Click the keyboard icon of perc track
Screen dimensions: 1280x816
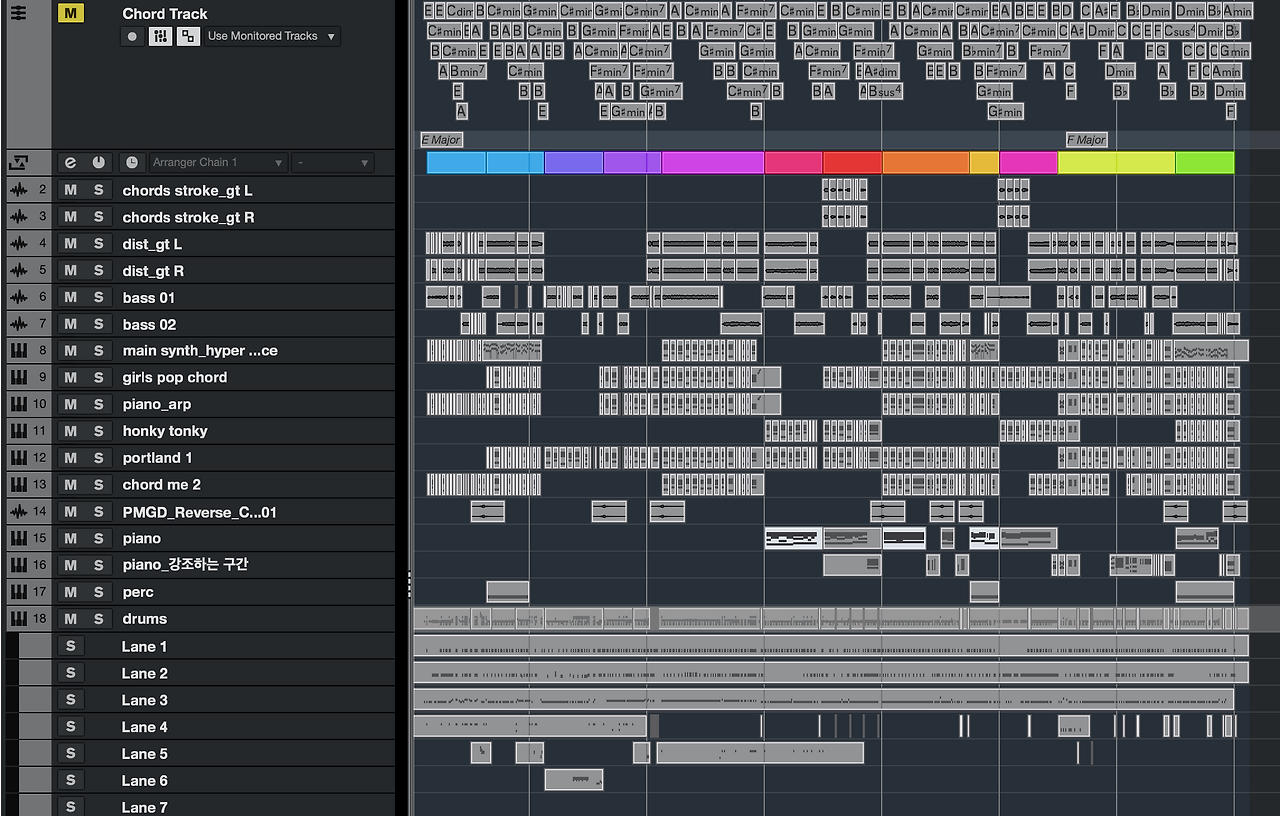coord(18,592)
